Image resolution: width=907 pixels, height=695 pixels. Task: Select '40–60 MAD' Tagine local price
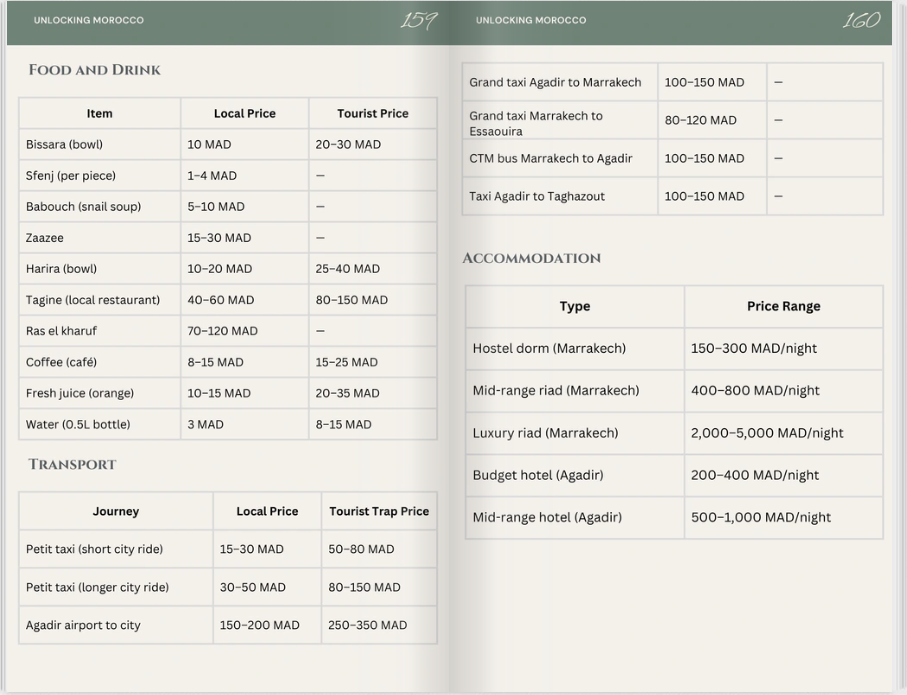[220, 300]
